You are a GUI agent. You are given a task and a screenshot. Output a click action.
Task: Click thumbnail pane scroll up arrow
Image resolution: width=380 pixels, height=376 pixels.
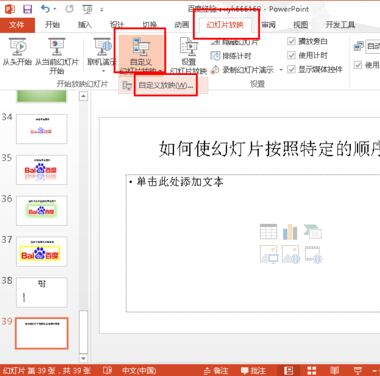83,97
